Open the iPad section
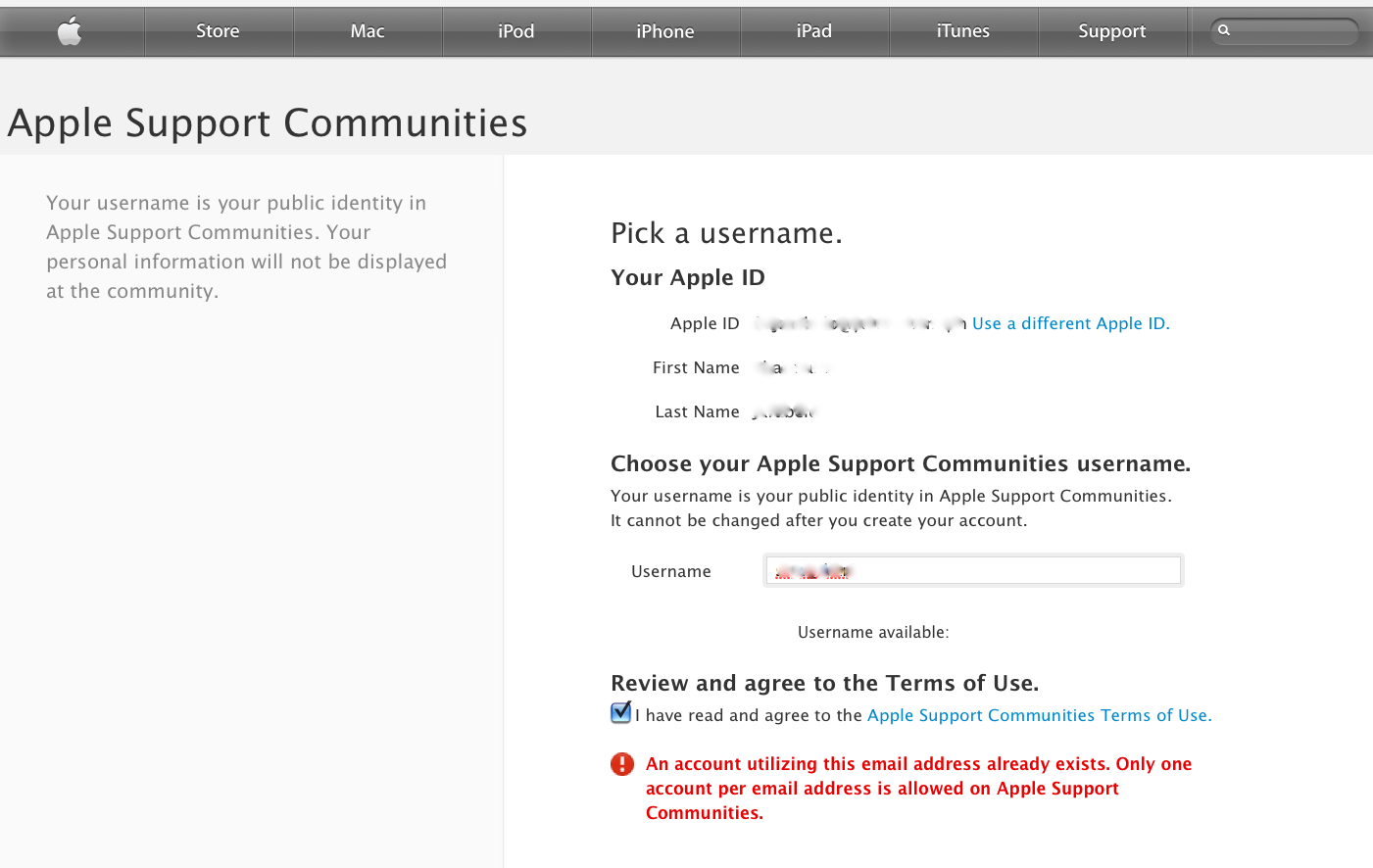The width and height of the screenshot is (1373, 868). pos(814,31)
